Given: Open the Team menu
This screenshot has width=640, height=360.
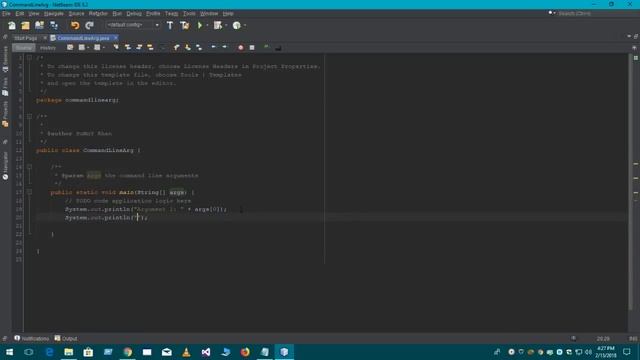Looking at the screenshot, I should (x=171, y=13).
